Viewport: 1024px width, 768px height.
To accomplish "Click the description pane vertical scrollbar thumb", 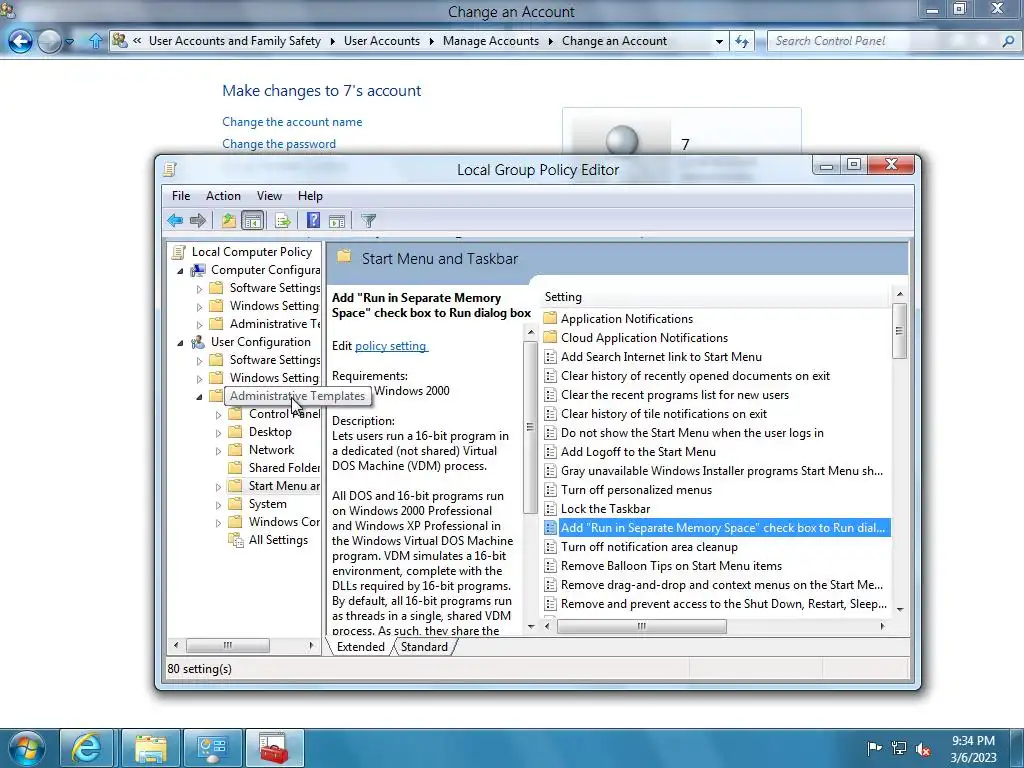I will [530, 428].
